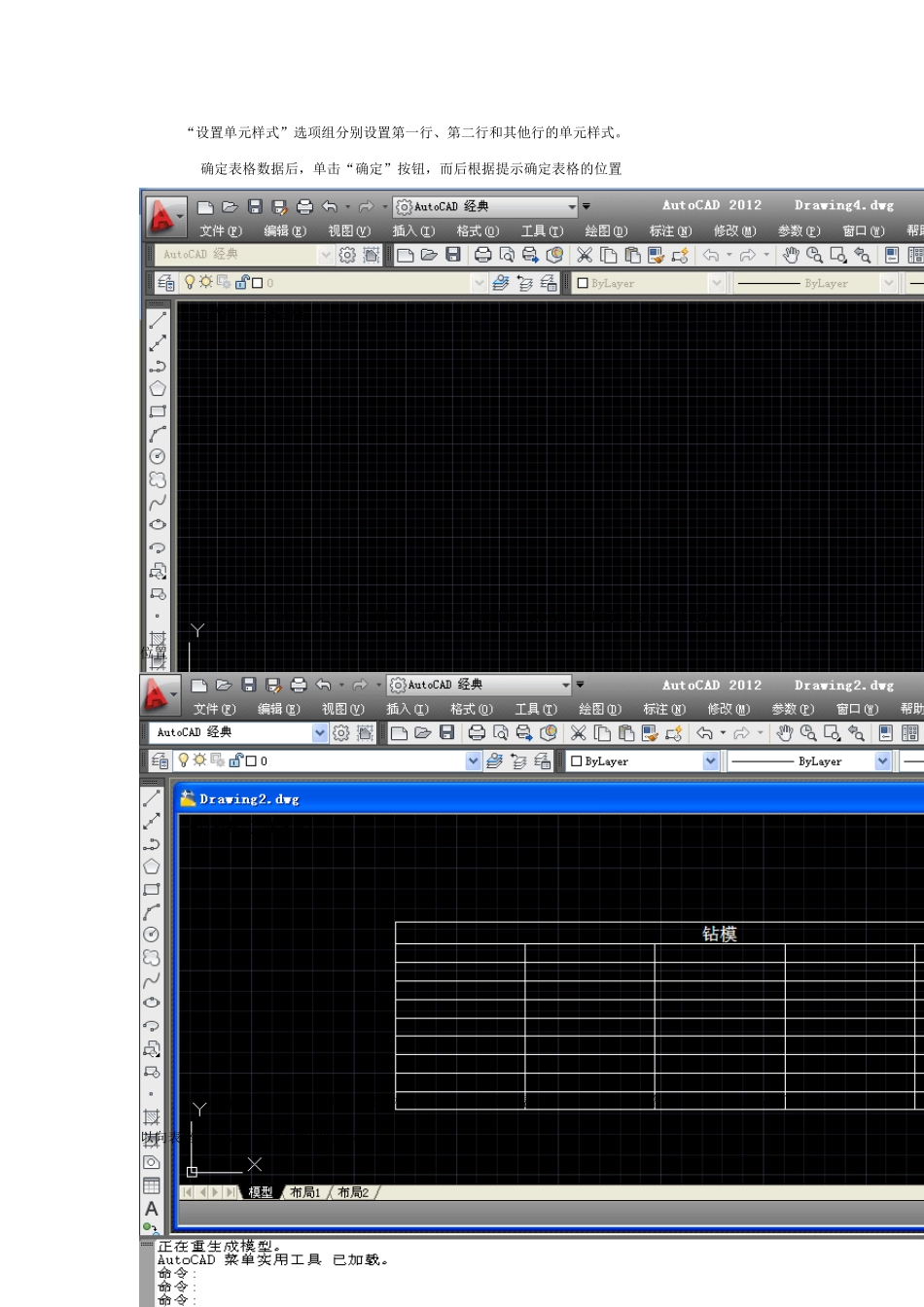This screenshot has width=924, height=1307.
Task: Select the Circle tool in Drawing2 window
Action: [152, 935]
